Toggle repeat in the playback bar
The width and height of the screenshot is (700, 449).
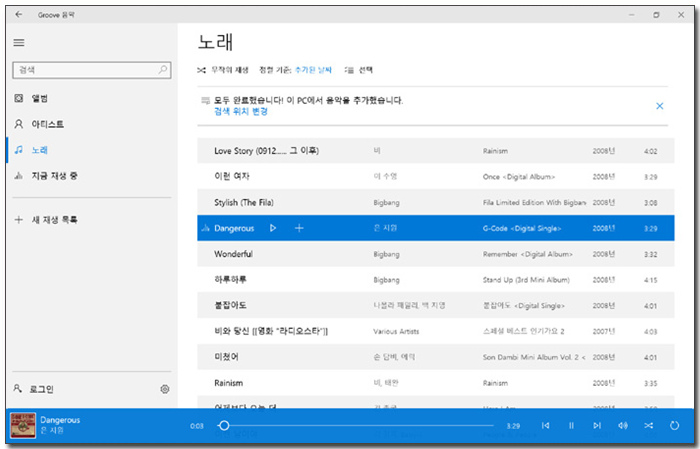[x=675, y=425]
